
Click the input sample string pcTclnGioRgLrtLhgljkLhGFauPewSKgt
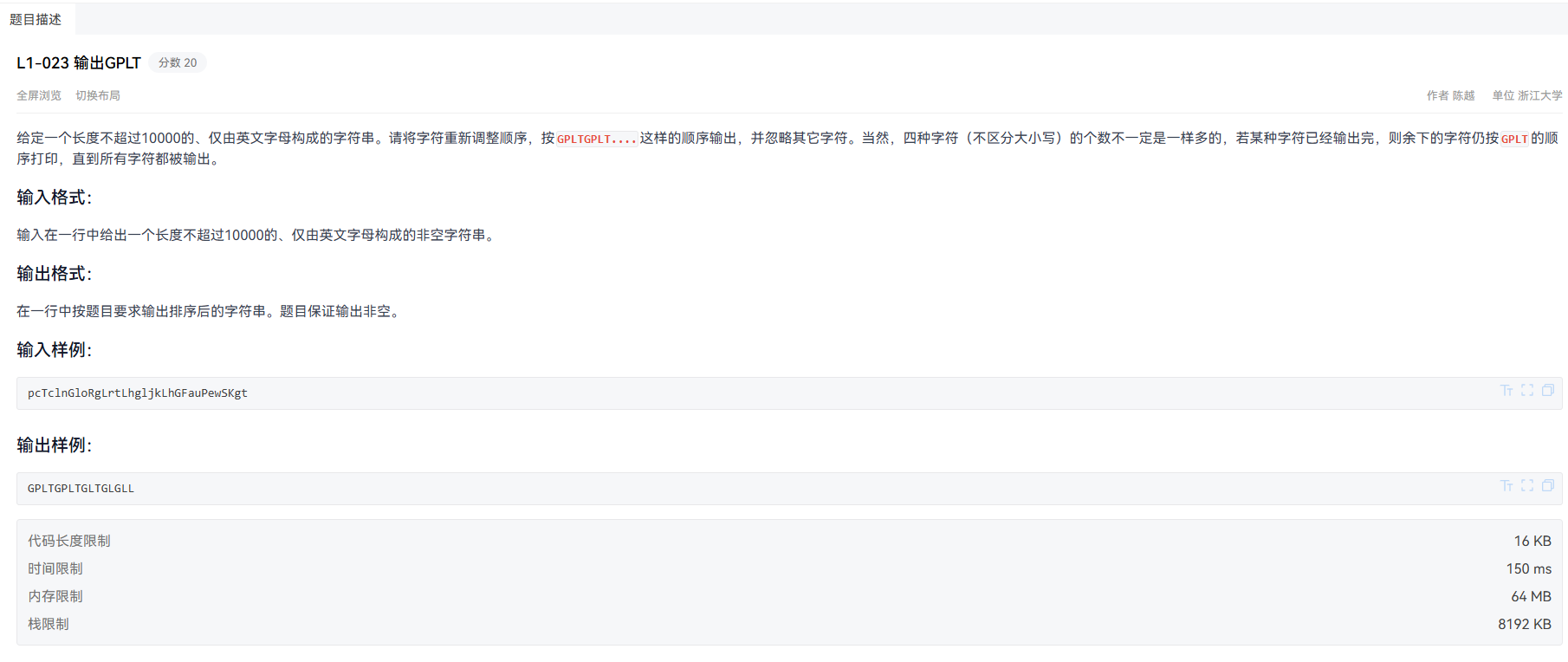point(138,393)
